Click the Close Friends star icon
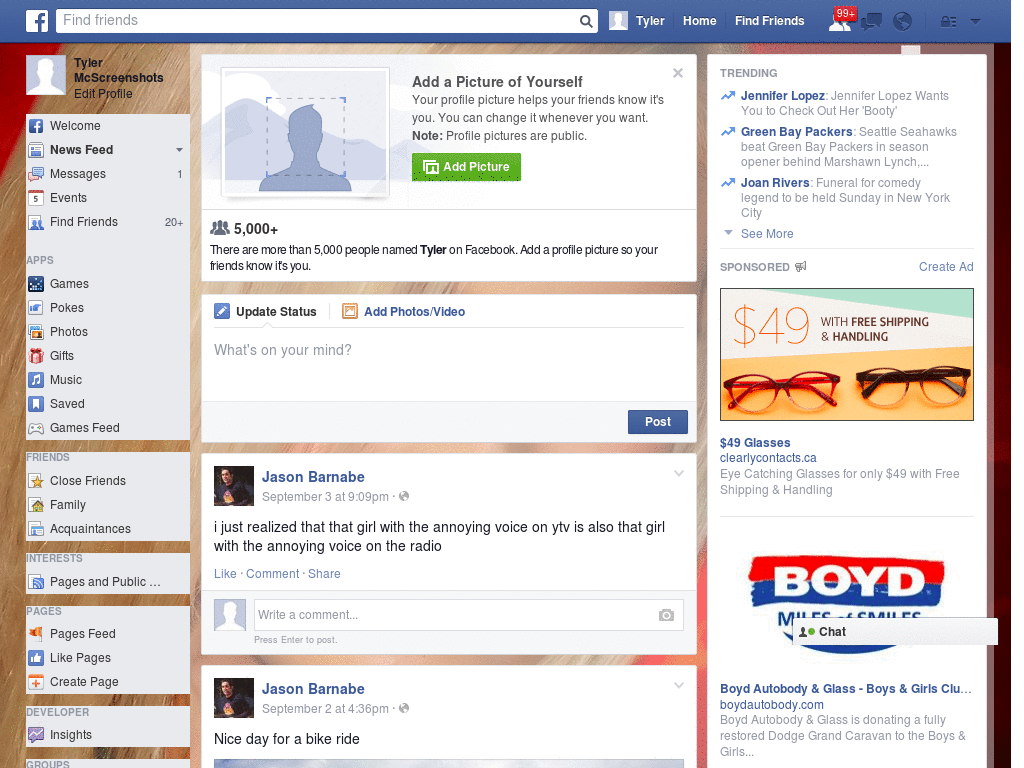 point(36,481)
